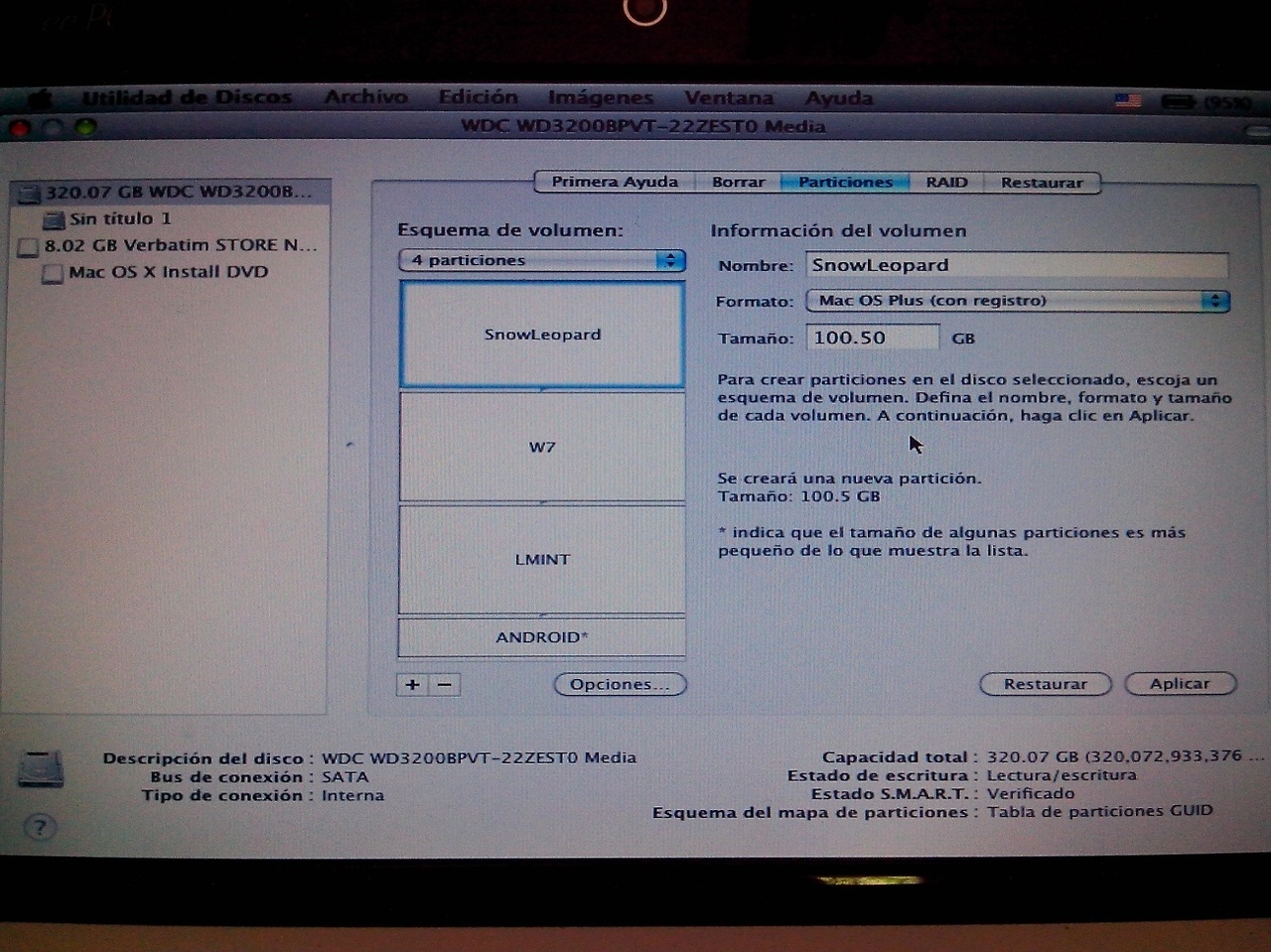Open the Apple menu
1271x952 pixels.
[42, 98]
